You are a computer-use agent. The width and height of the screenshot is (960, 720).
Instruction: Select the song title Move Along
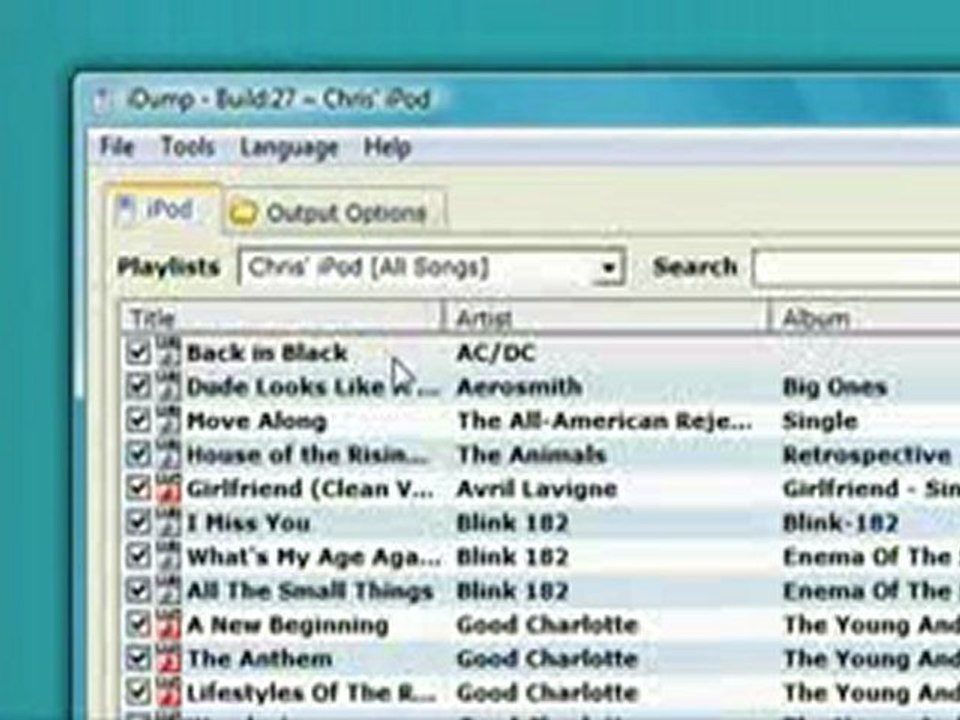[x=257, y=421]
